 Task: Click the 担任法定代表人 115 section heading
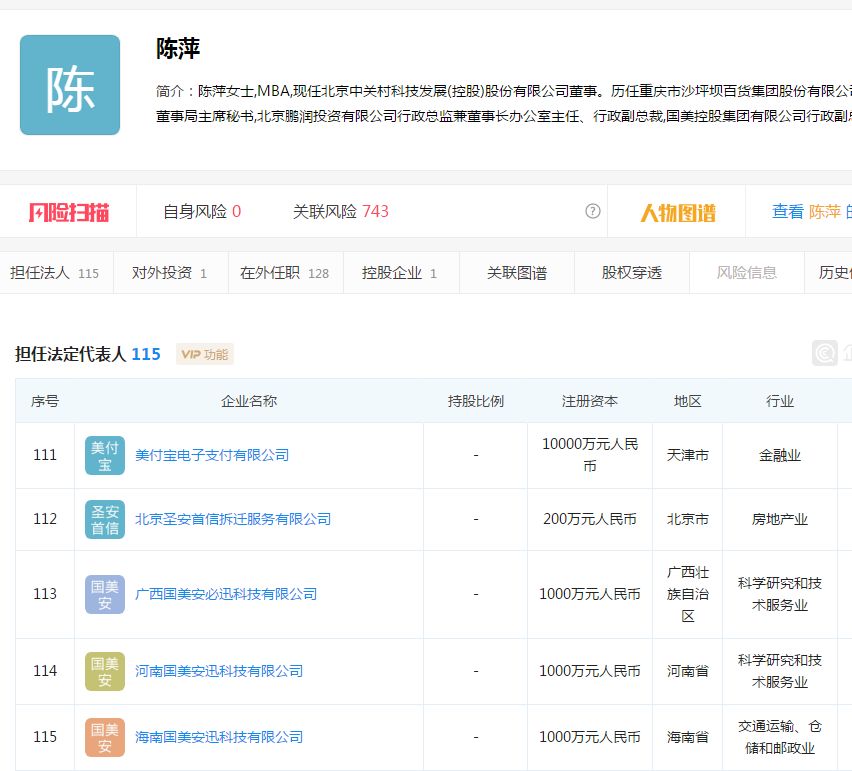(87, 354)
